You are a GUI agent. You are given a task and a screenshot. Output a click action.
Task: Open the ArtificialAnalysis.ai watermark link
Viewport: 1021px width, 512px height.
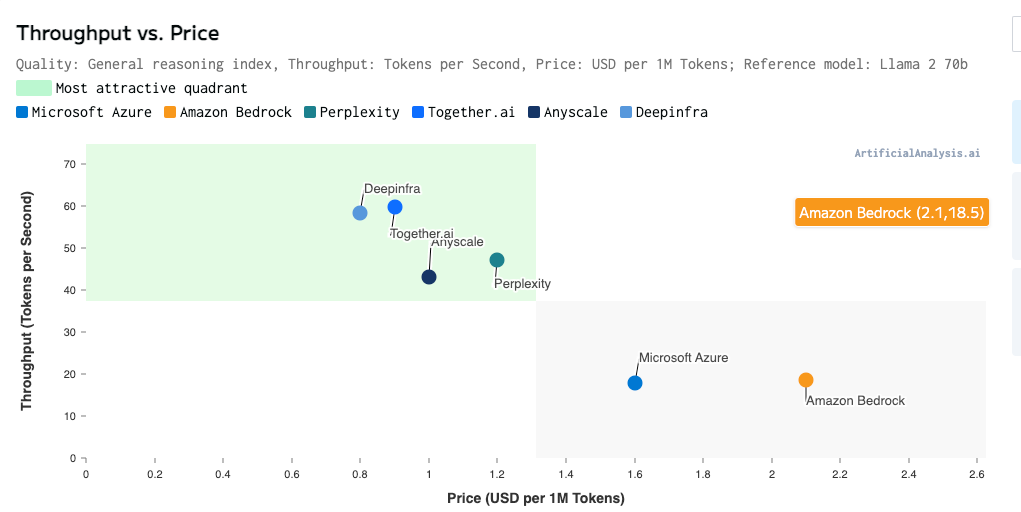[917, 154]
